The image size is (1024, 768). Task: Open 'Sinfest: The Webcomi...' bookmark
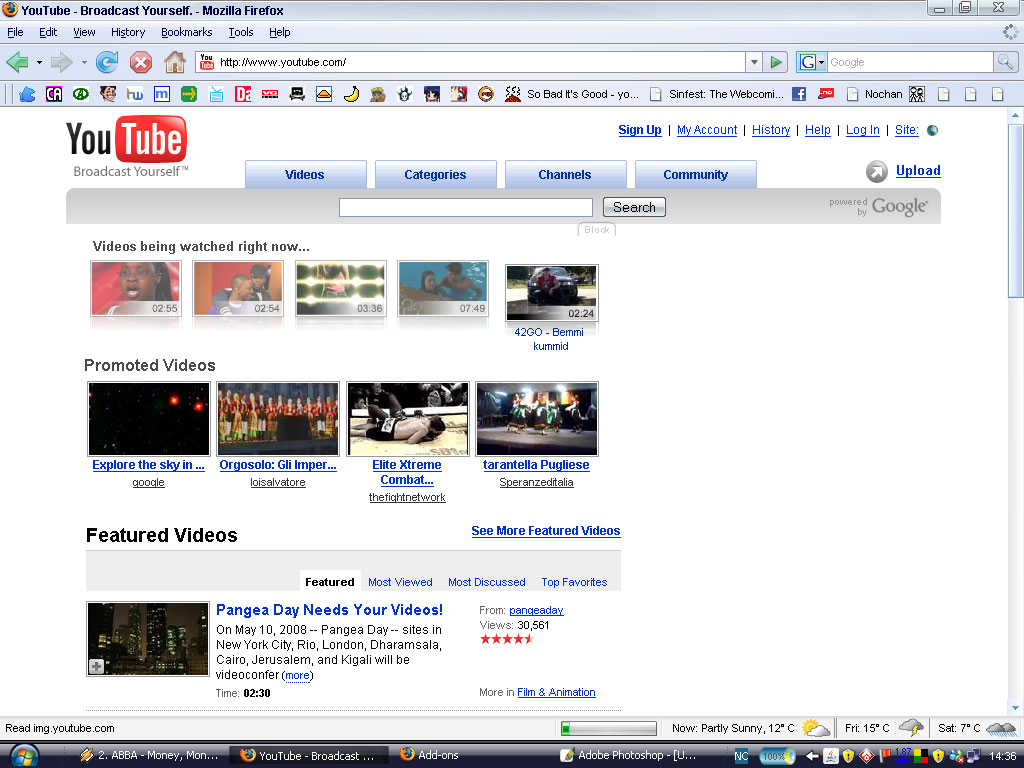click(717, 94)
